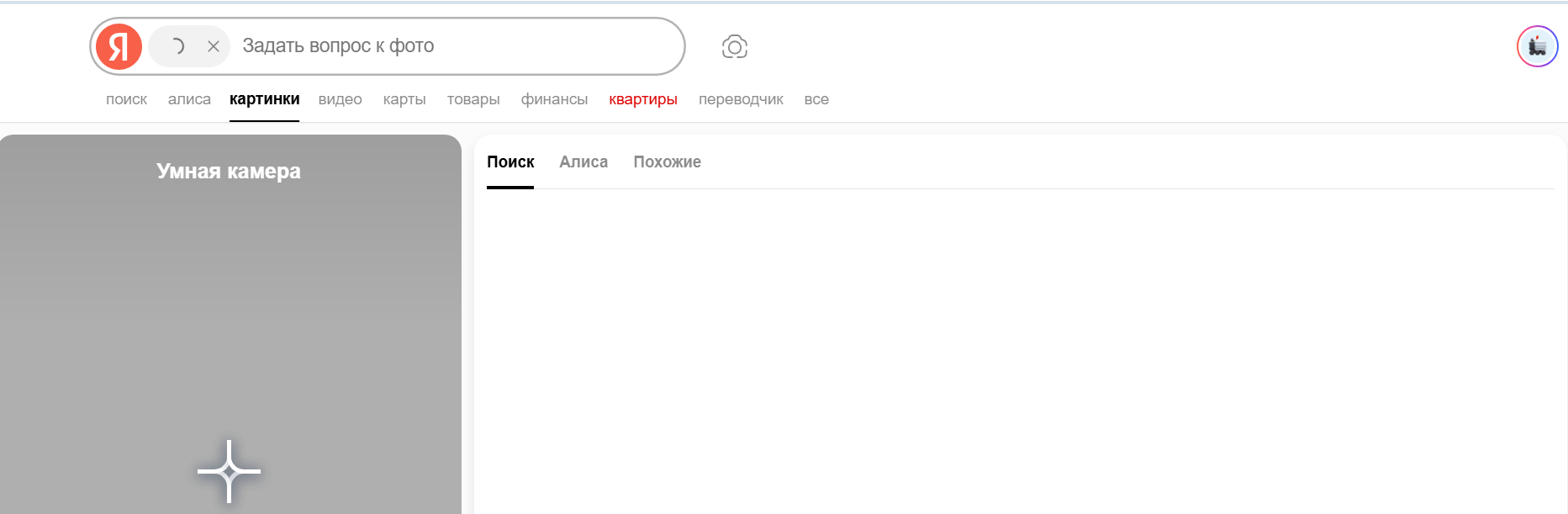Viewport: 1568px width, 514px height.
Task: Switch to the 'Алиса' results tab
Action: coord(583,162)
